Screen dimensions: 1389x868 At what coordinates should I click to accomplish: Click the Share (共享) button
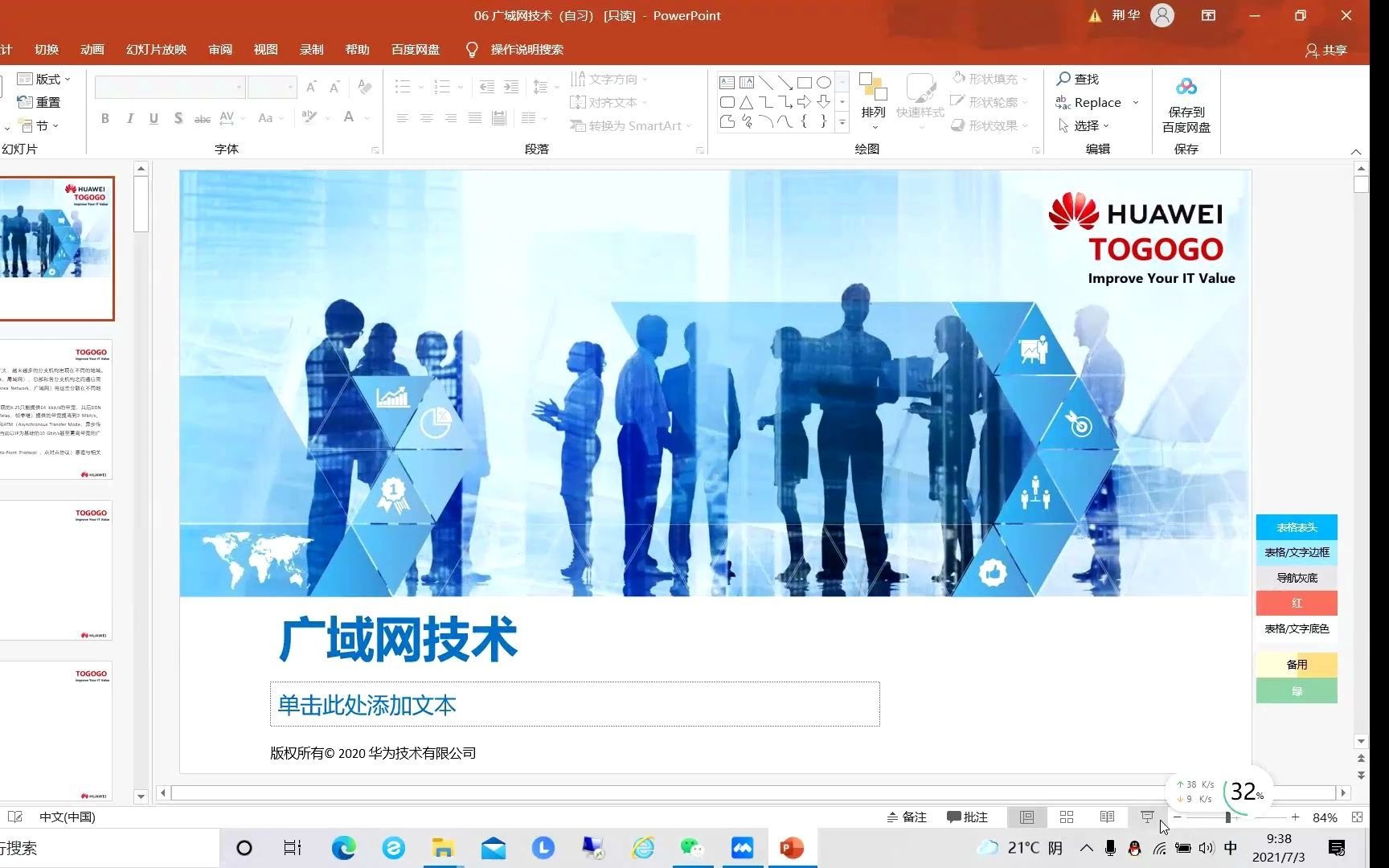point(1326,50)
